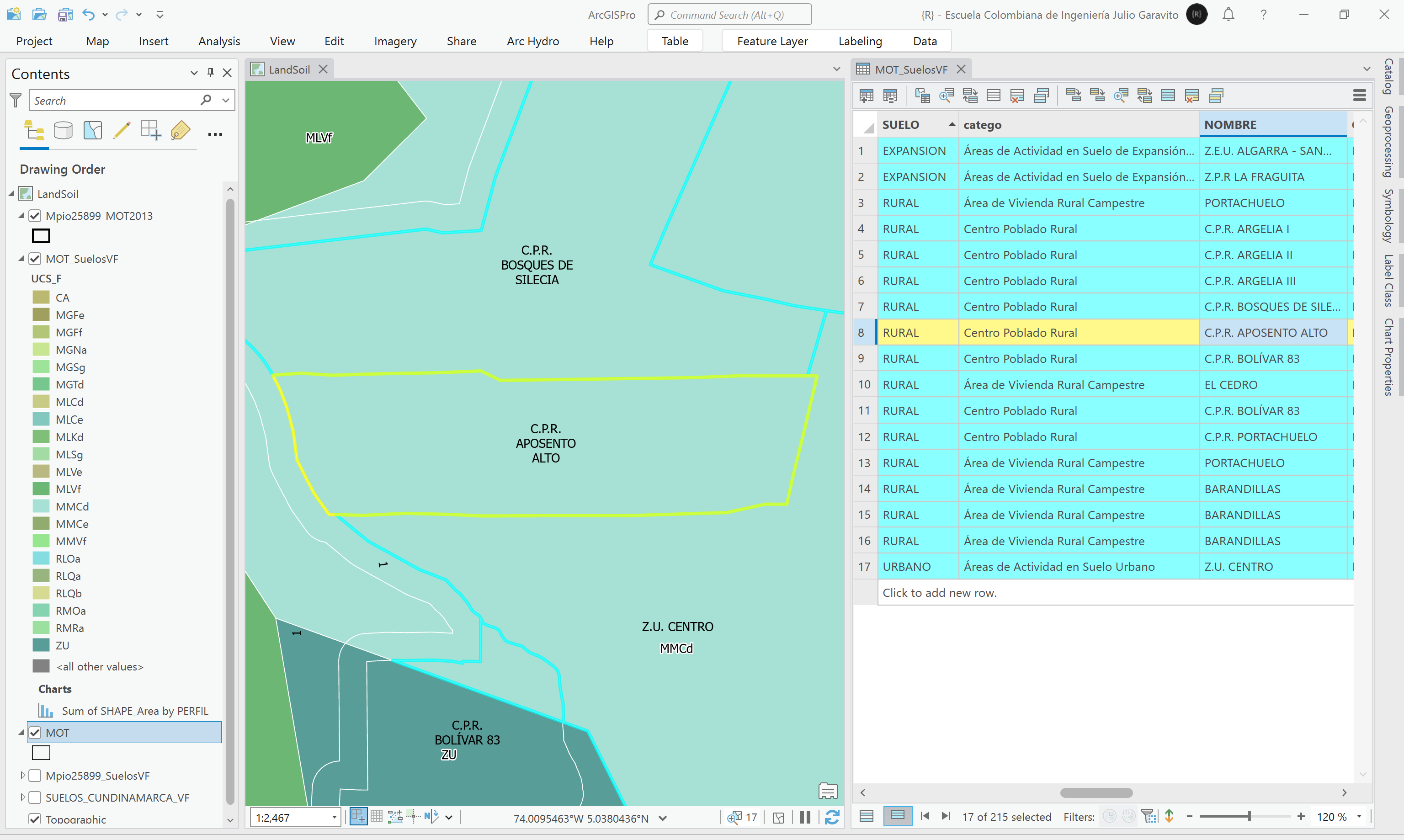
Task: Click the notifications bell icon
Action: click(1228, 15)
